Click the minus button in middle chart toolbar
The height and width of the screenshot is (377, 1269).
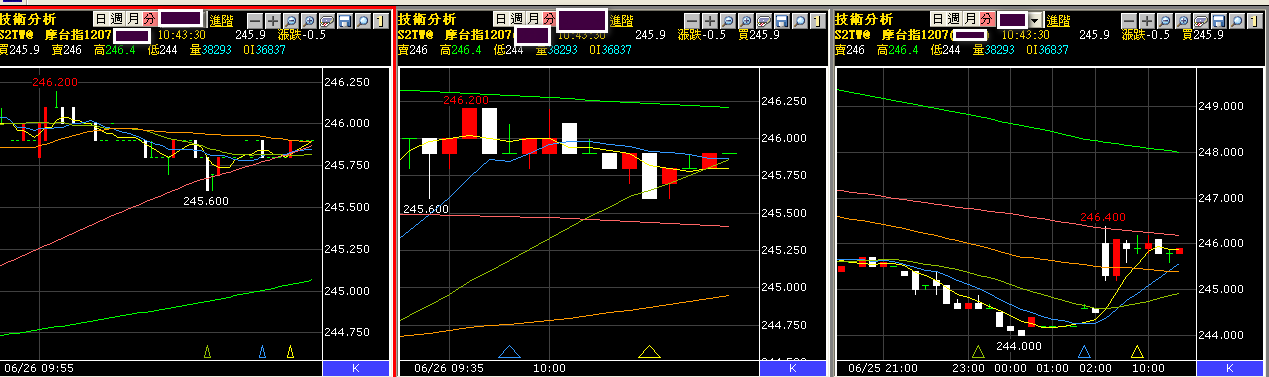[693, 20]
